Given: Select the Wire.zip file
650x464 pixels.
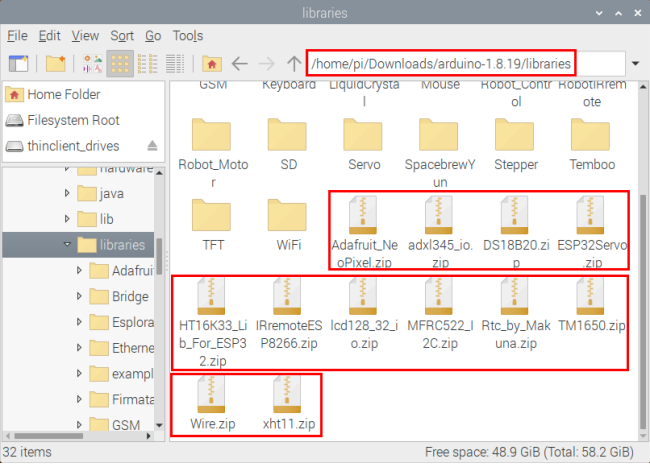Looking at the screenshot, I should coord(212,403).
